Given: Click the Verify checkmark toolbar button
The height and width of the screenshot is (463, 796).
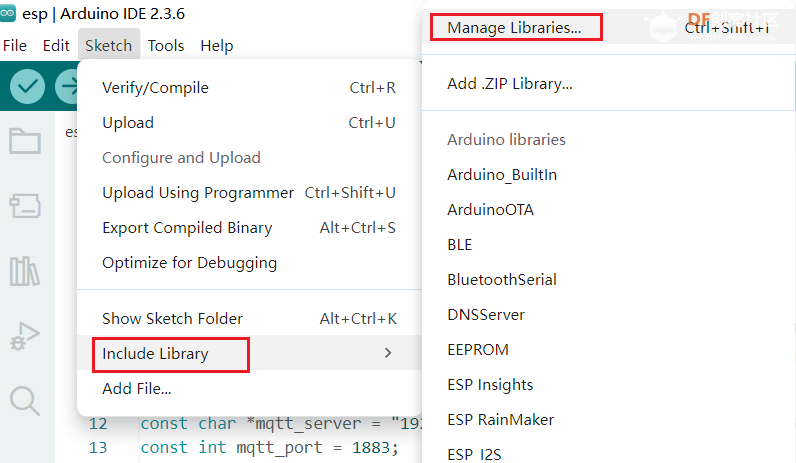Looking at the screenshot, I should point(27,86).
